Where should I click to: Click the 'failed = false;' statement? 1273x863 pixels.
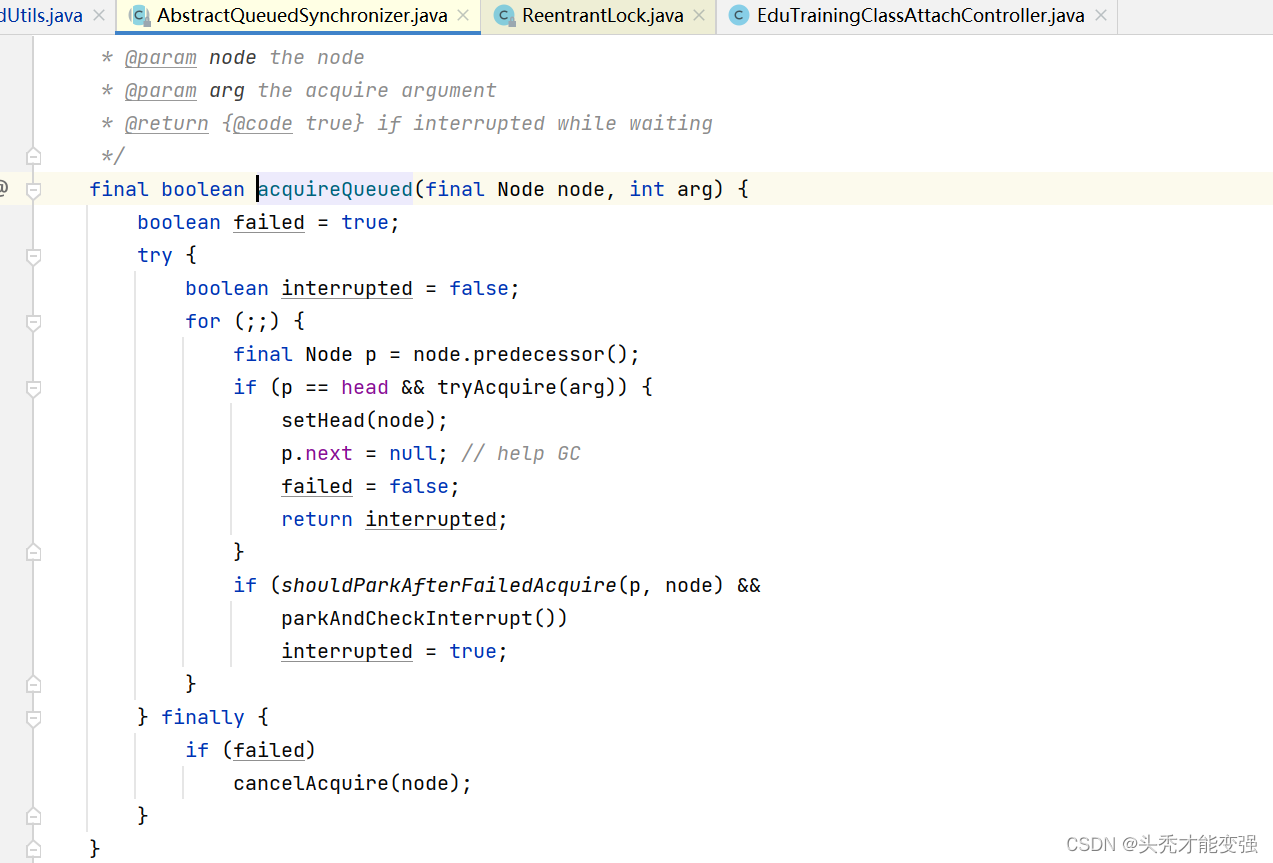(x=370, y=486)
